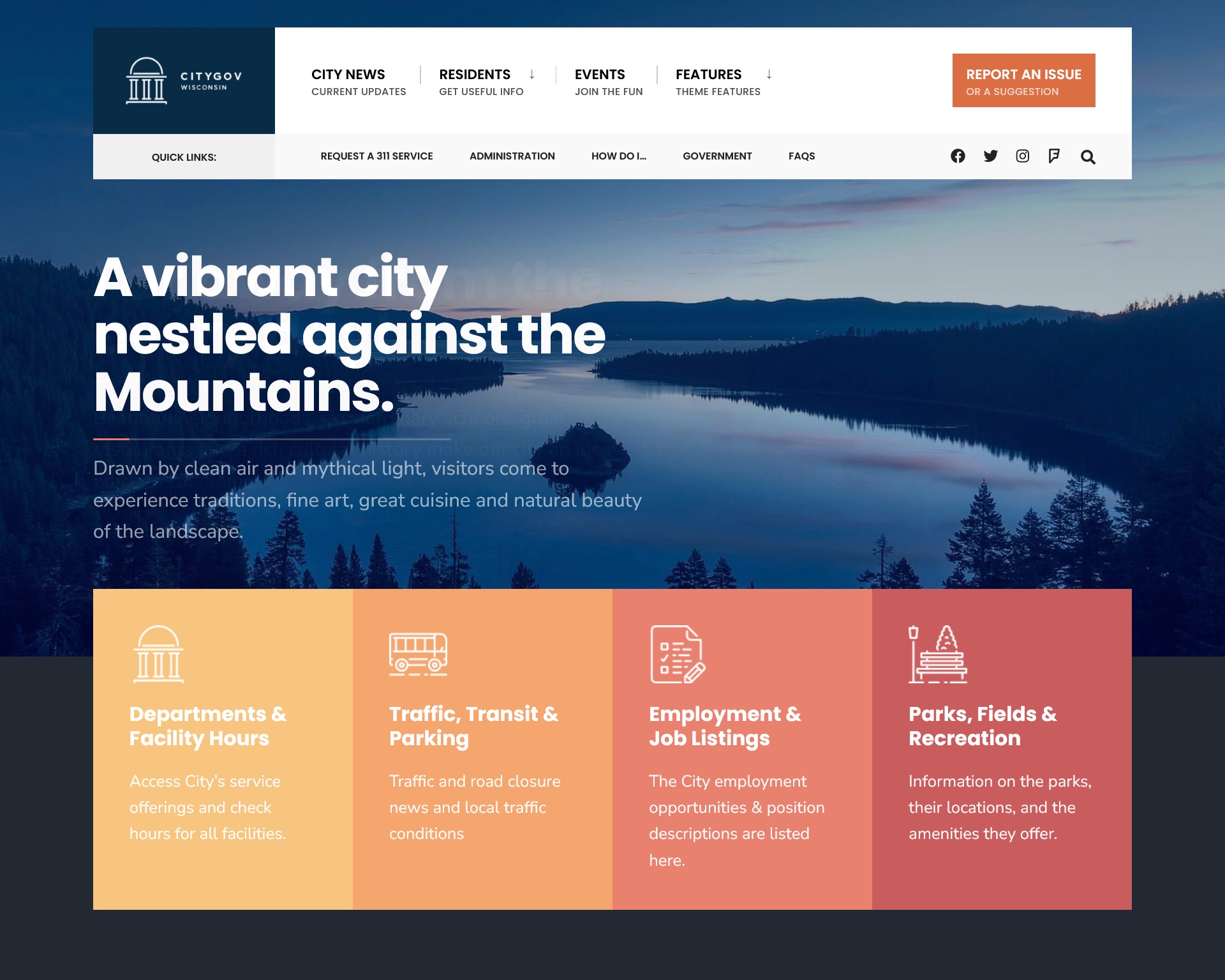
Task: Click the Facebook social media icon
Action: coord(957,156)
